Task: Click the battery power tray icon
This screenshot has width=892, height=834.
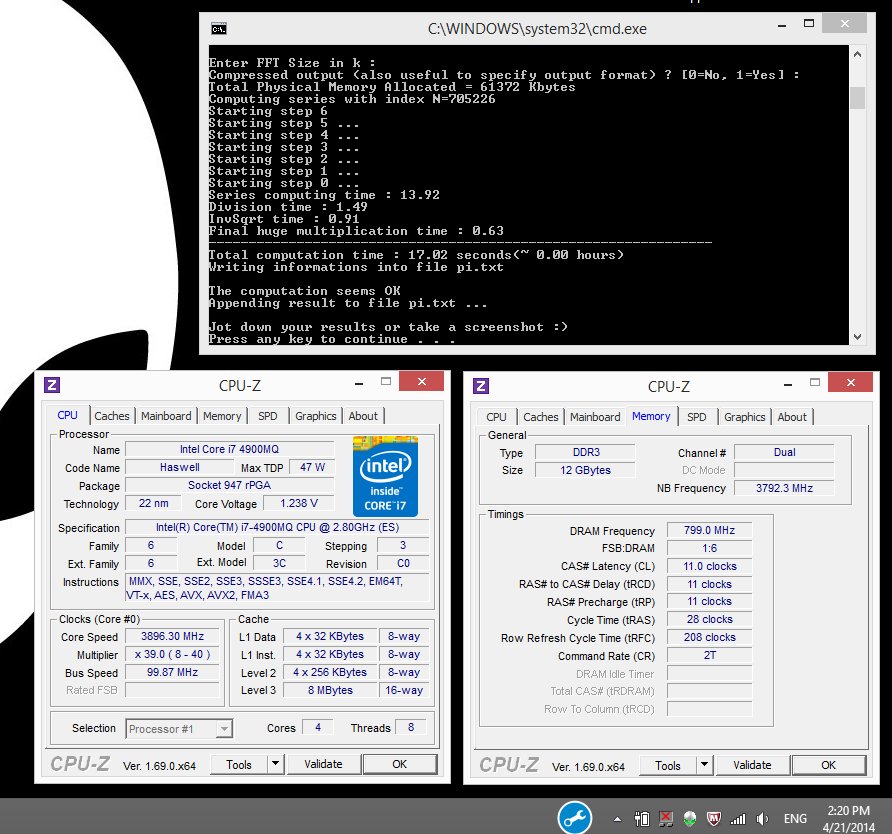Action: coord(642,819)
